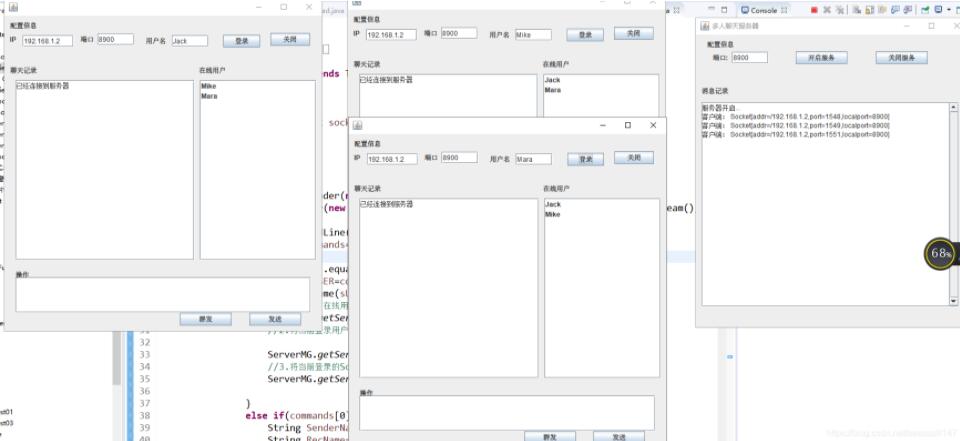Click the message input box in Mara's window
The width and height of the screenshot is (960, 441).
pyautogui.click(x=507, y=412)
